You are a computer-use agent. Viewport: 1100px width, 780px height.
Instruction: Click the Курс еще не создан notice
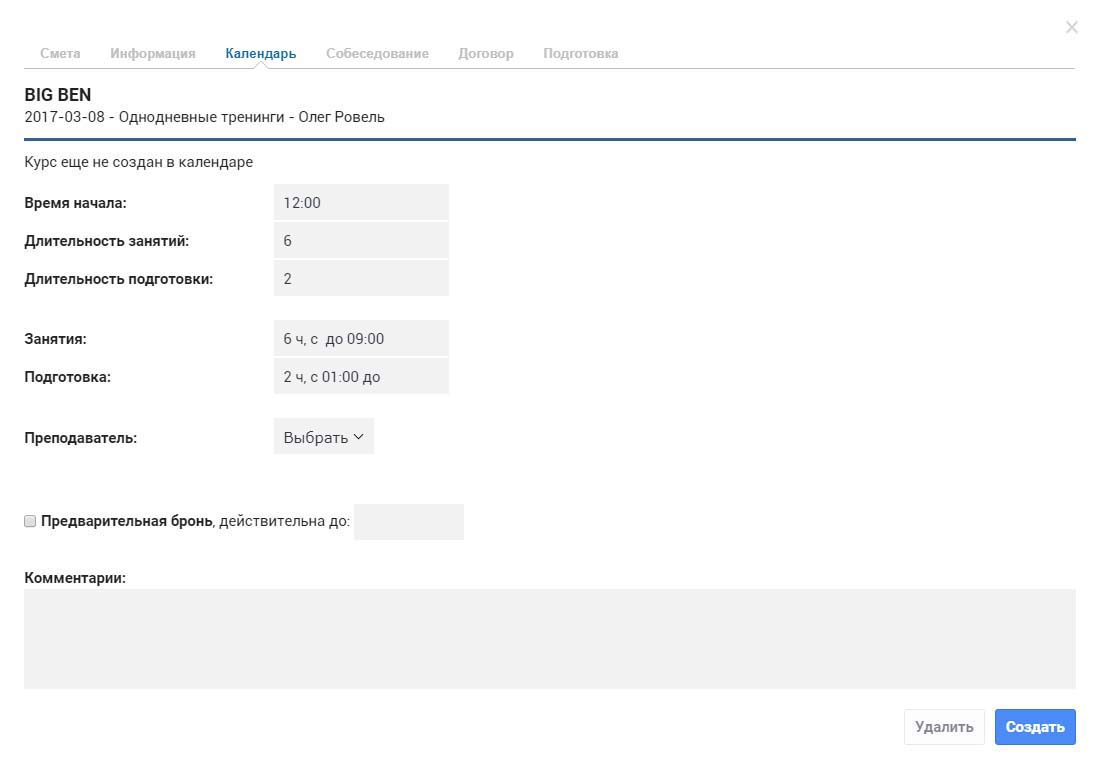pos(139,162)
